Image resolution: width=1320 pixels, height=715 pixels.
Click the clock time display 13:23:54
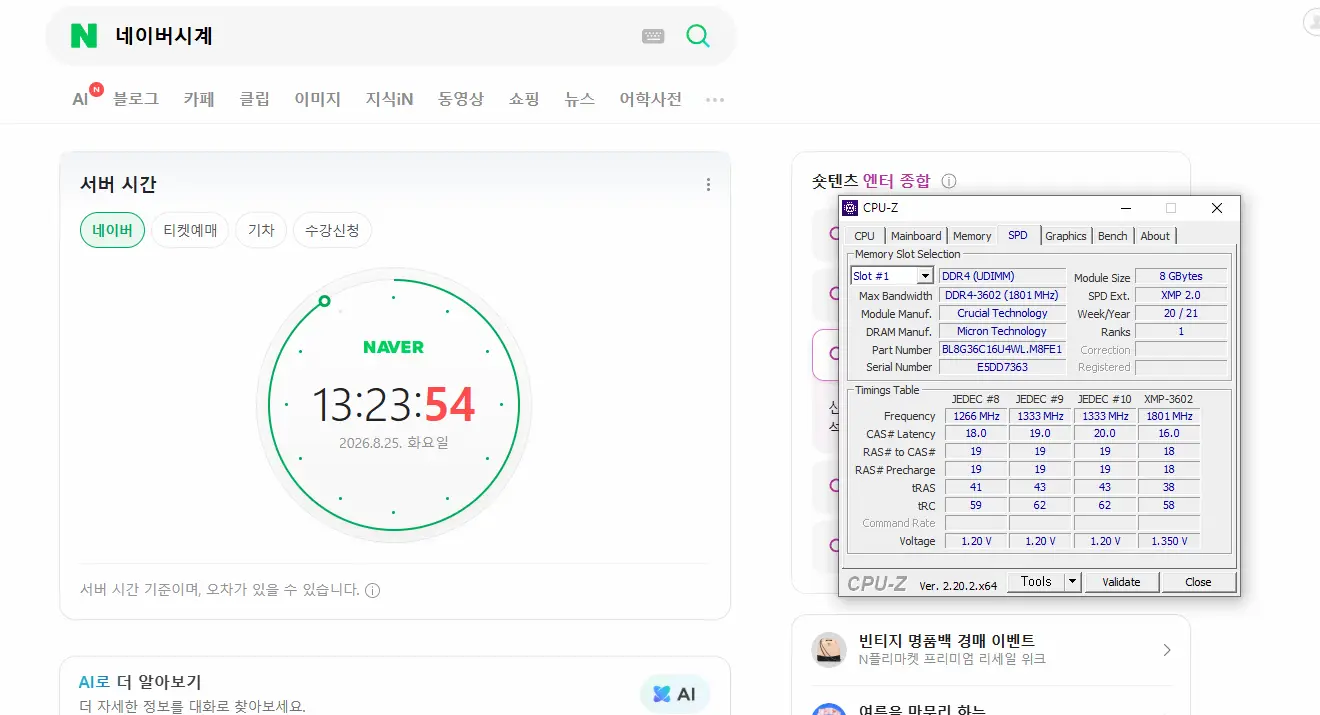(393, 404)
